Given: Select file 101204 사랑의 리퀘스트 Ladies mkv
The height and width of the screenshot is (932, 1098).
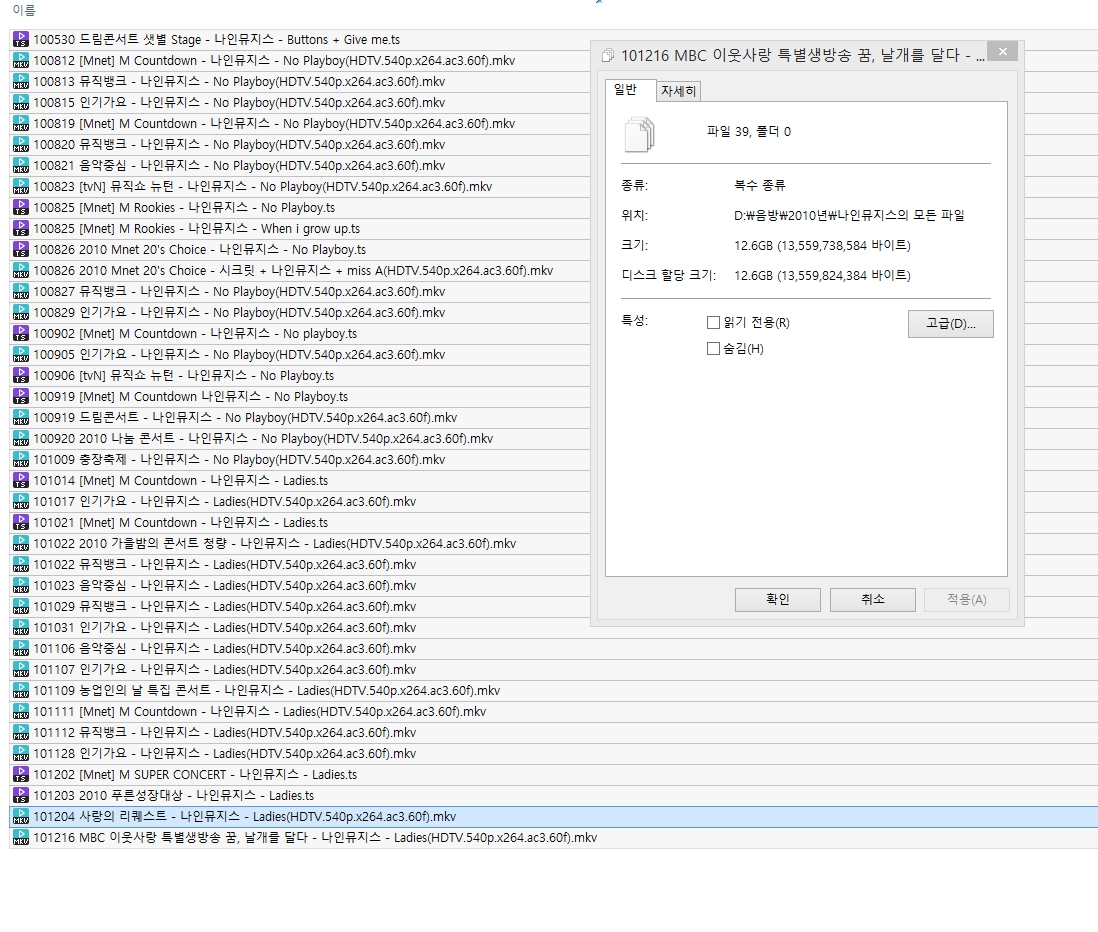Looking at the screenshot, I should tap(244, 817).
